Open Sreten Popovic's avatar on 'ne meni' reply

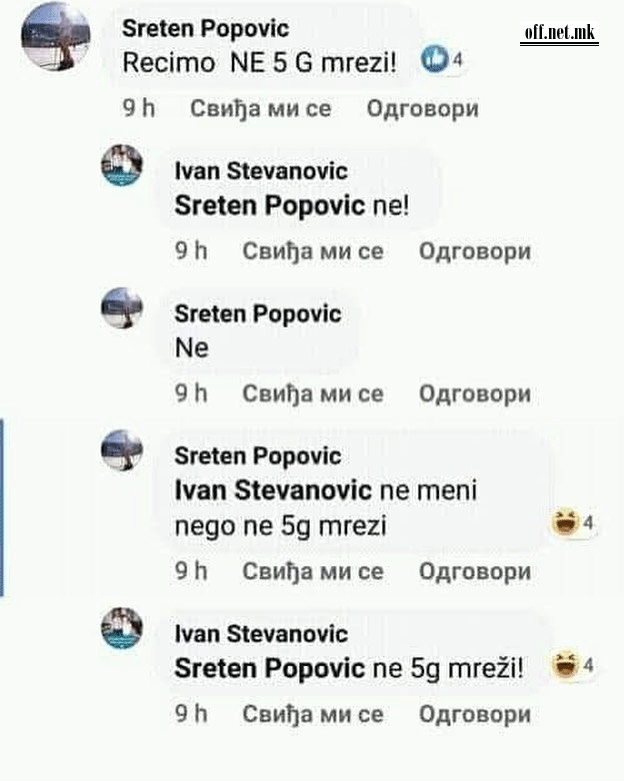[122, 450]
